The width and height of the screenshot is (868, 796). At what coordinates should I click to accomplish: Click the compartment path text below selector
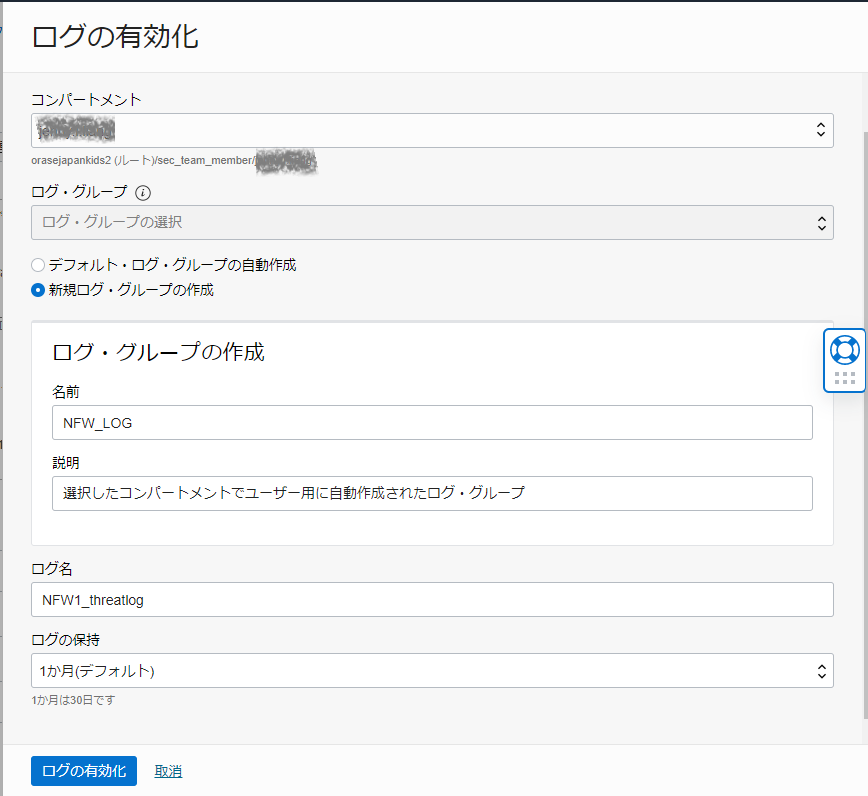point(143,160)
